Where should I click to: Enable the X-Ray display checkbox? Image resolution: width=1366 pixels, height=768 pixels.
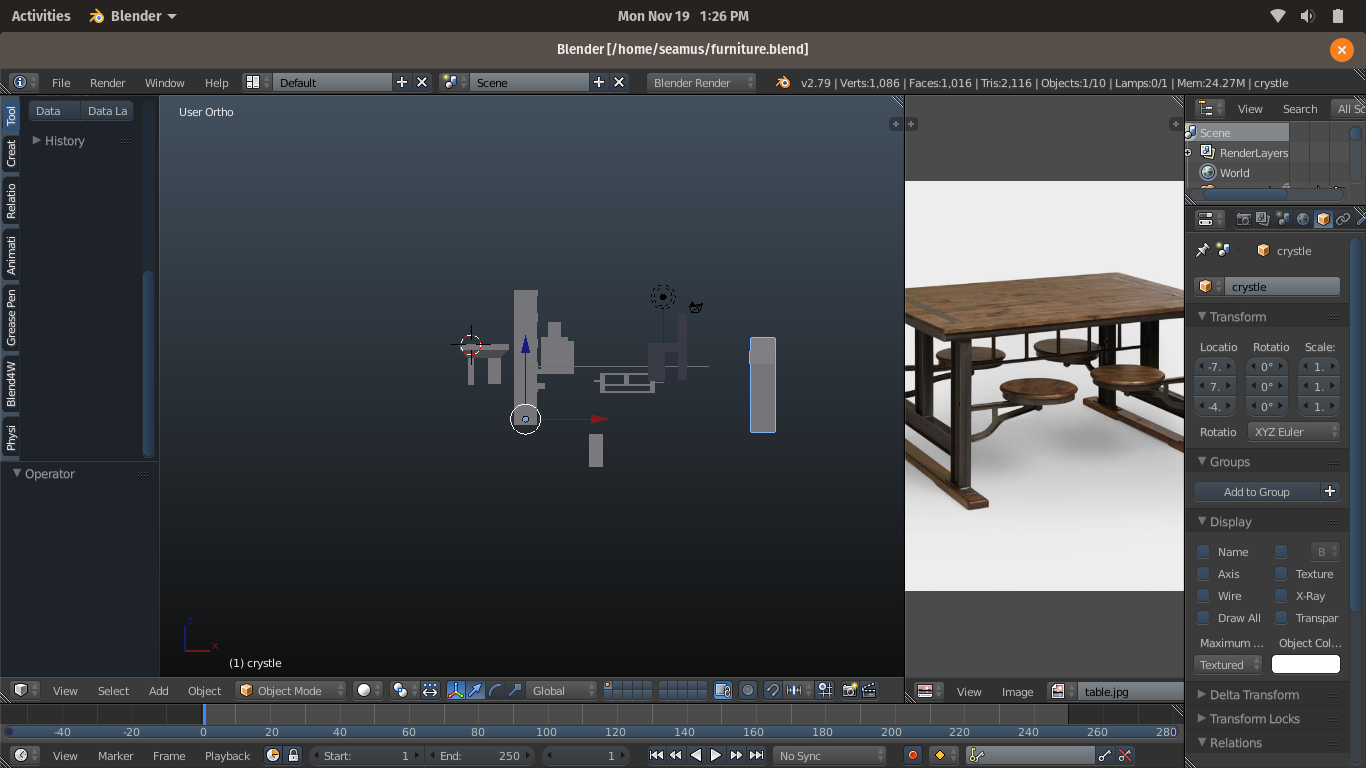tap(1281, 596)
